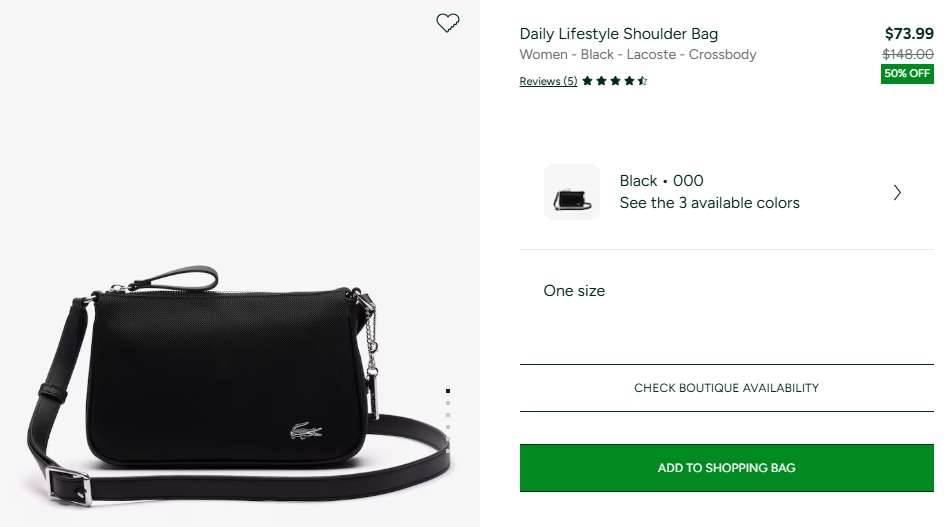Image resolution: width=947 pixels, height=527 pixels.
Task: Show the fourth image carousel dot
Action: point(448,427)
